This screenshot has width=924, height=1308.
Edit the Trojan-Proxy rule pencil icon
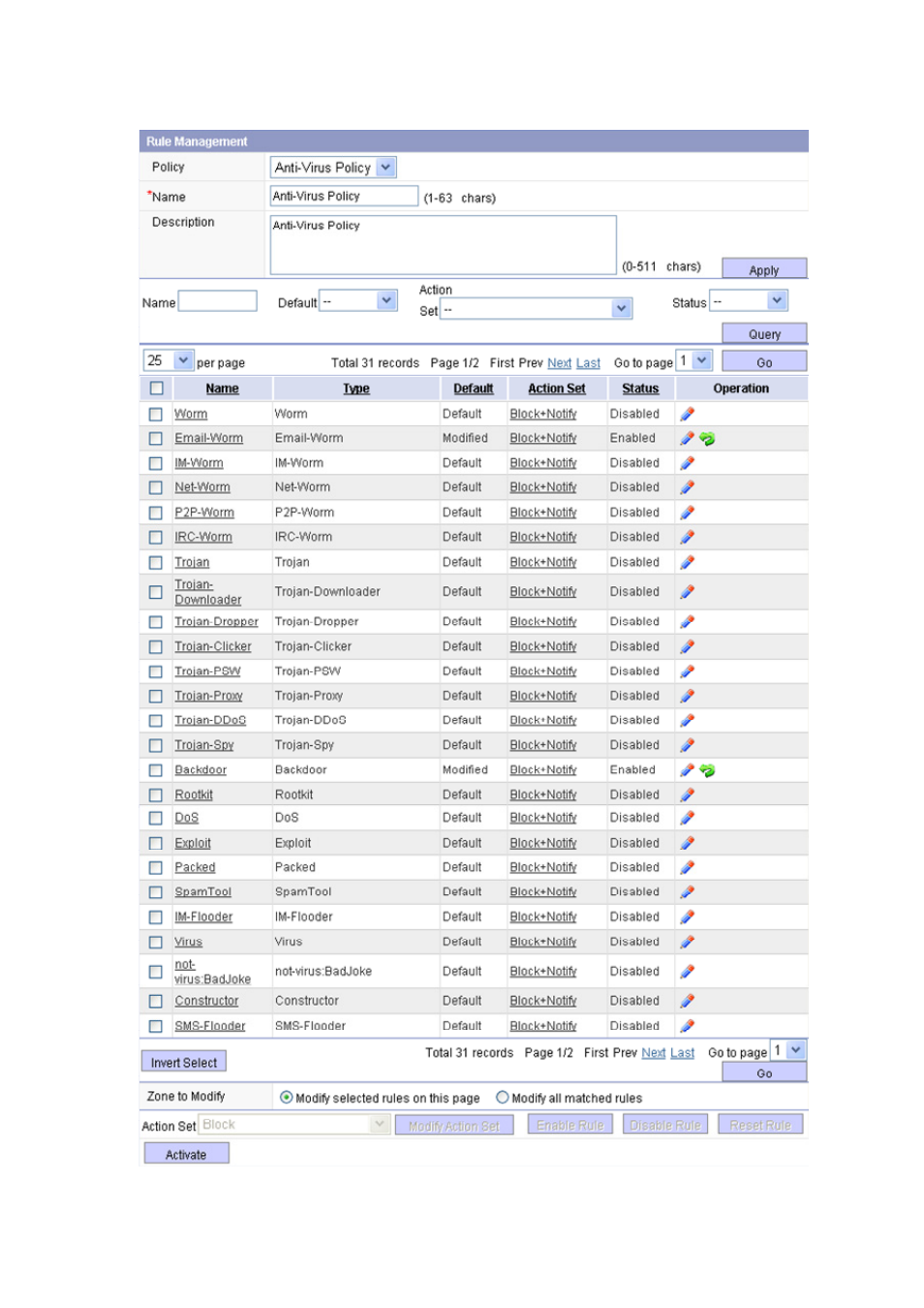[x=688, y=696]
